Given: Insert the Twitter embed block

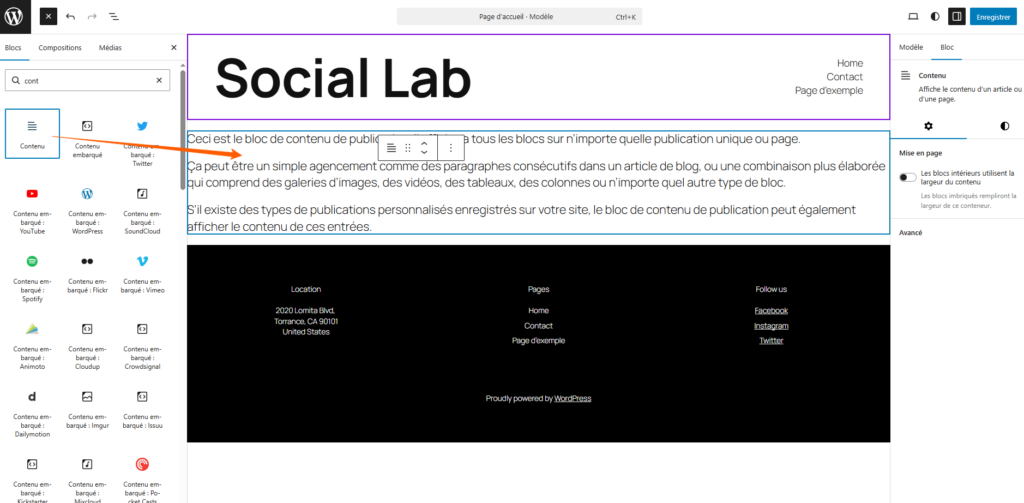Looking at the screenshot, I should coord(142,141).
